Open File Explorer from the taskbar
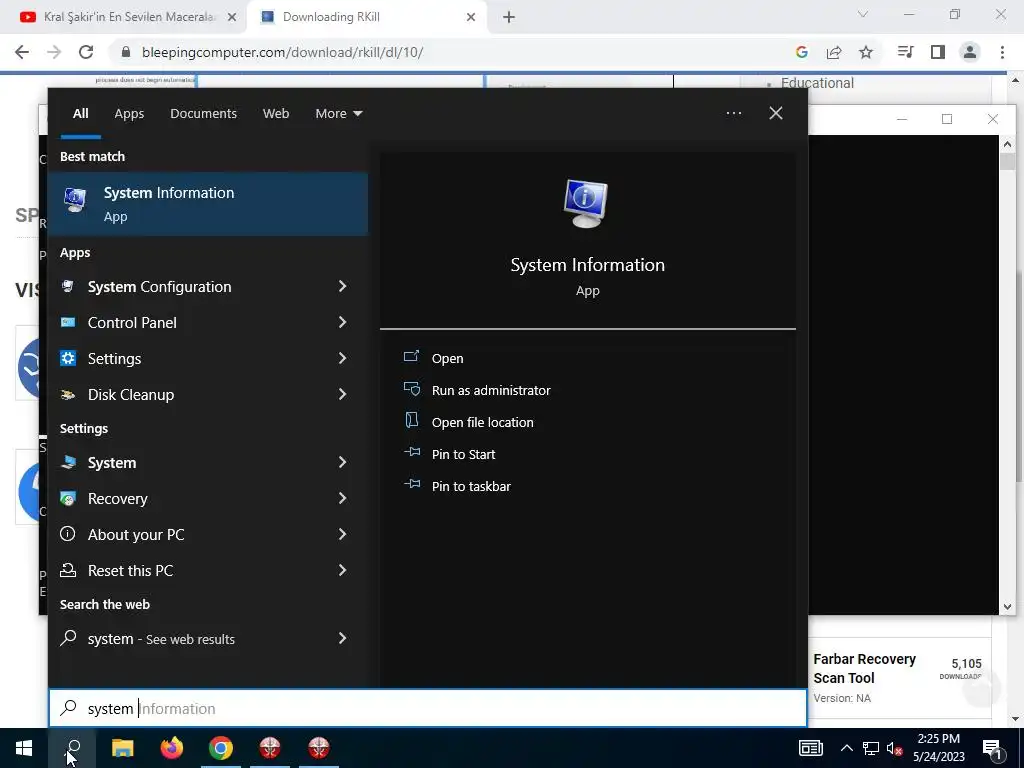The width and height of the screenshot is (1024, 768). point(122,748)
